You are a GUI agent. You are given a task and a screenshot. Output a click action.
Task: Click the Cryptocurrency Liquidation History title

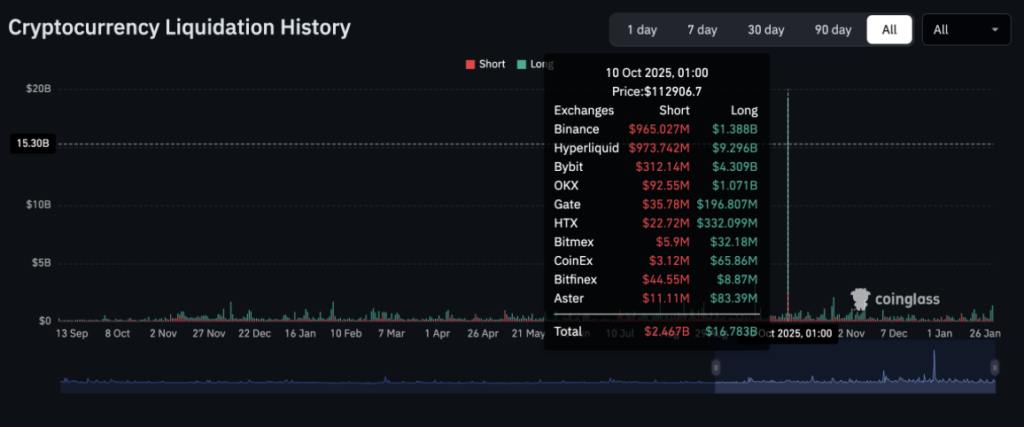coord(180,28)
